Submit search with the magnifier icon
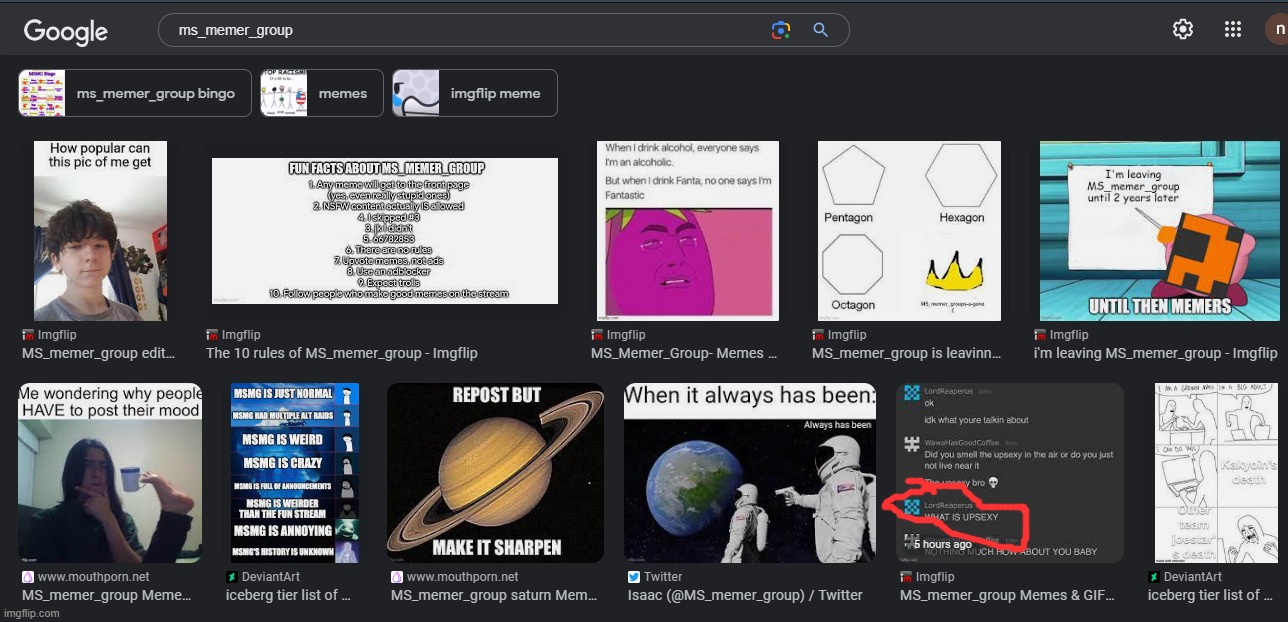This screenshot has height=622, width=1288. click(x=820, y=30)
